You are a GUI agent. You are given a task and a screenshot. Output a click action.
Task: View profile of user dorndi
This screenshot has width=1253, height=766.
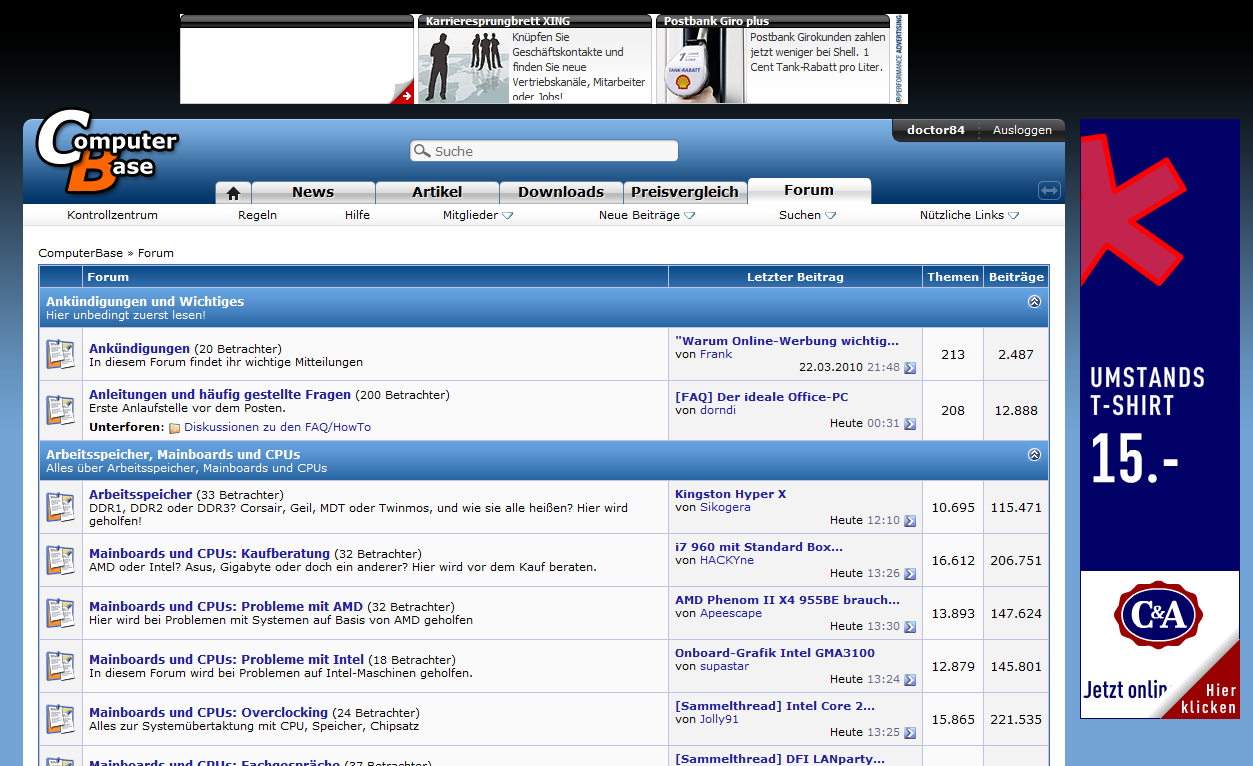717,410
